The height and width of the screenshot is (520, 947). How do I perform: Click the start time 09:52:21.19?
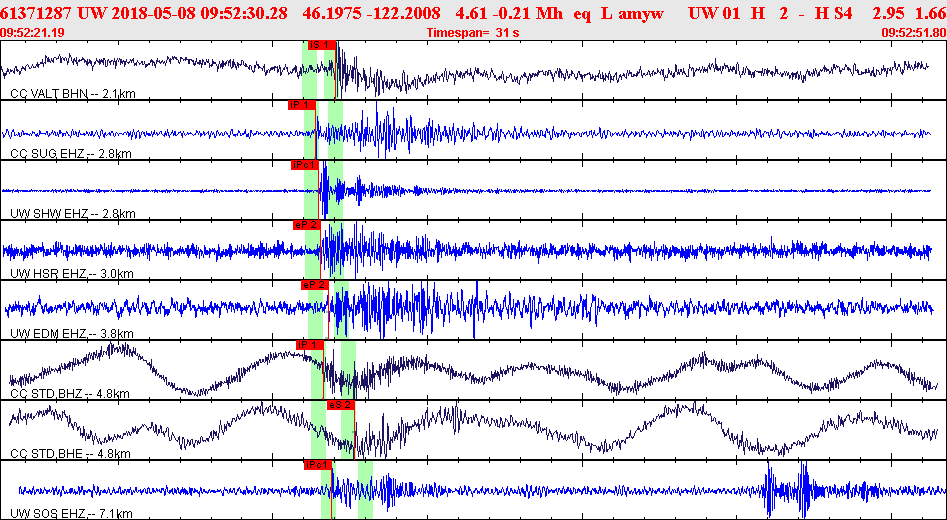(x=33, y=33)
